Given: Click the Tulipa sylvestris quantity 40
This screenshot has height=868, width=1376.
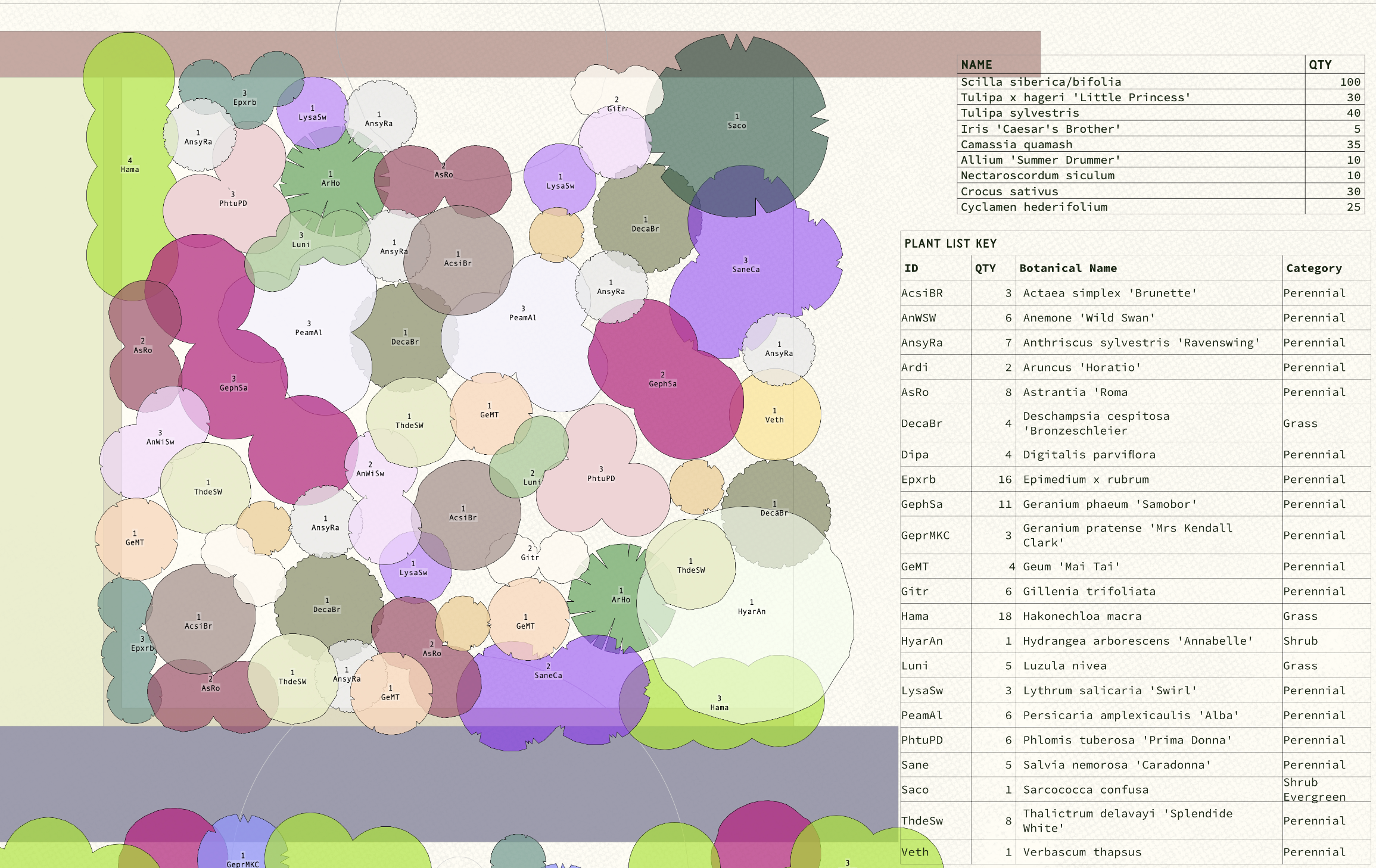Looking at the screenshot, I should click(x=1354, y=113).
